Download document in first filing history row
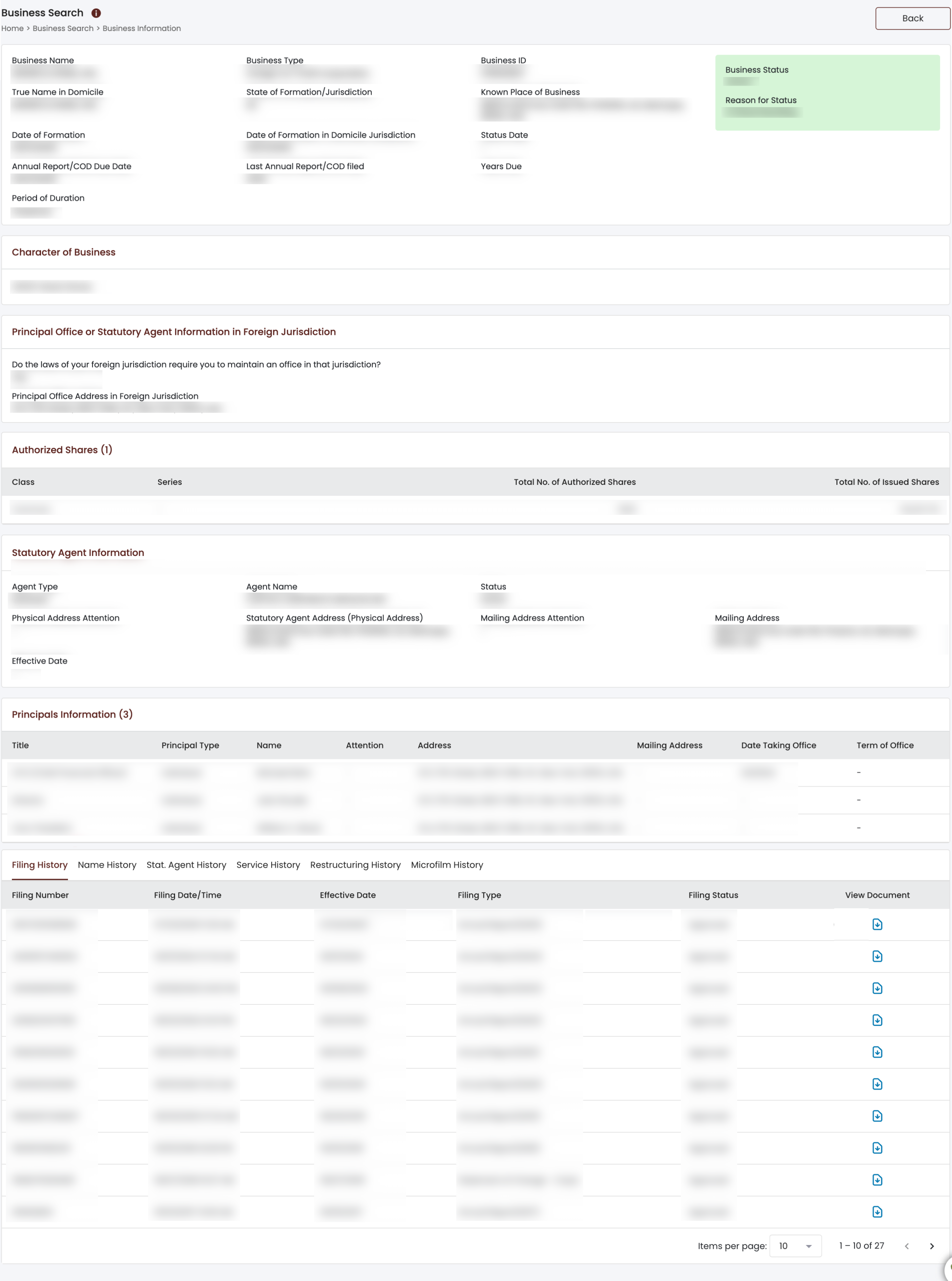This screenshot has height=1281, width=952. pyautogui.click(x=877, y=924)
